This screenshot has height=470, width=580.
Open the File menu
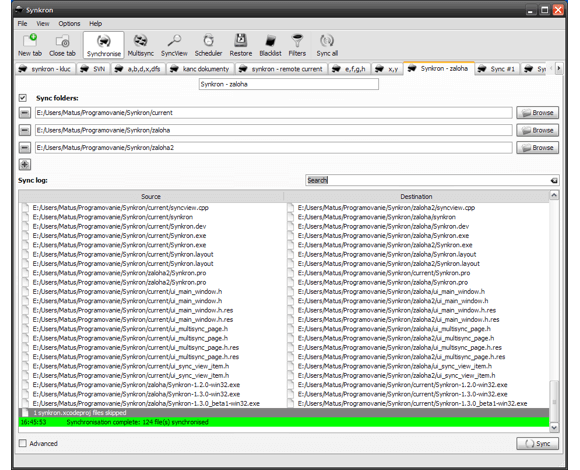23,24
